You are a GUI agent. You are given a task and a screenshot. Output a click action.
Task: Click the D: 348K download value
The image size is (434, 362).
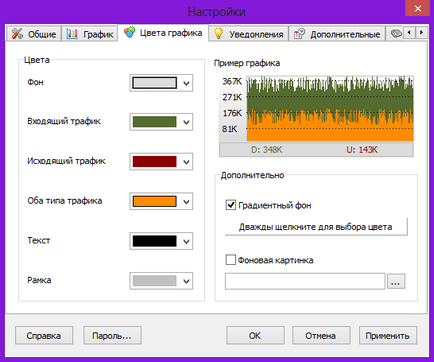point(267,150)
